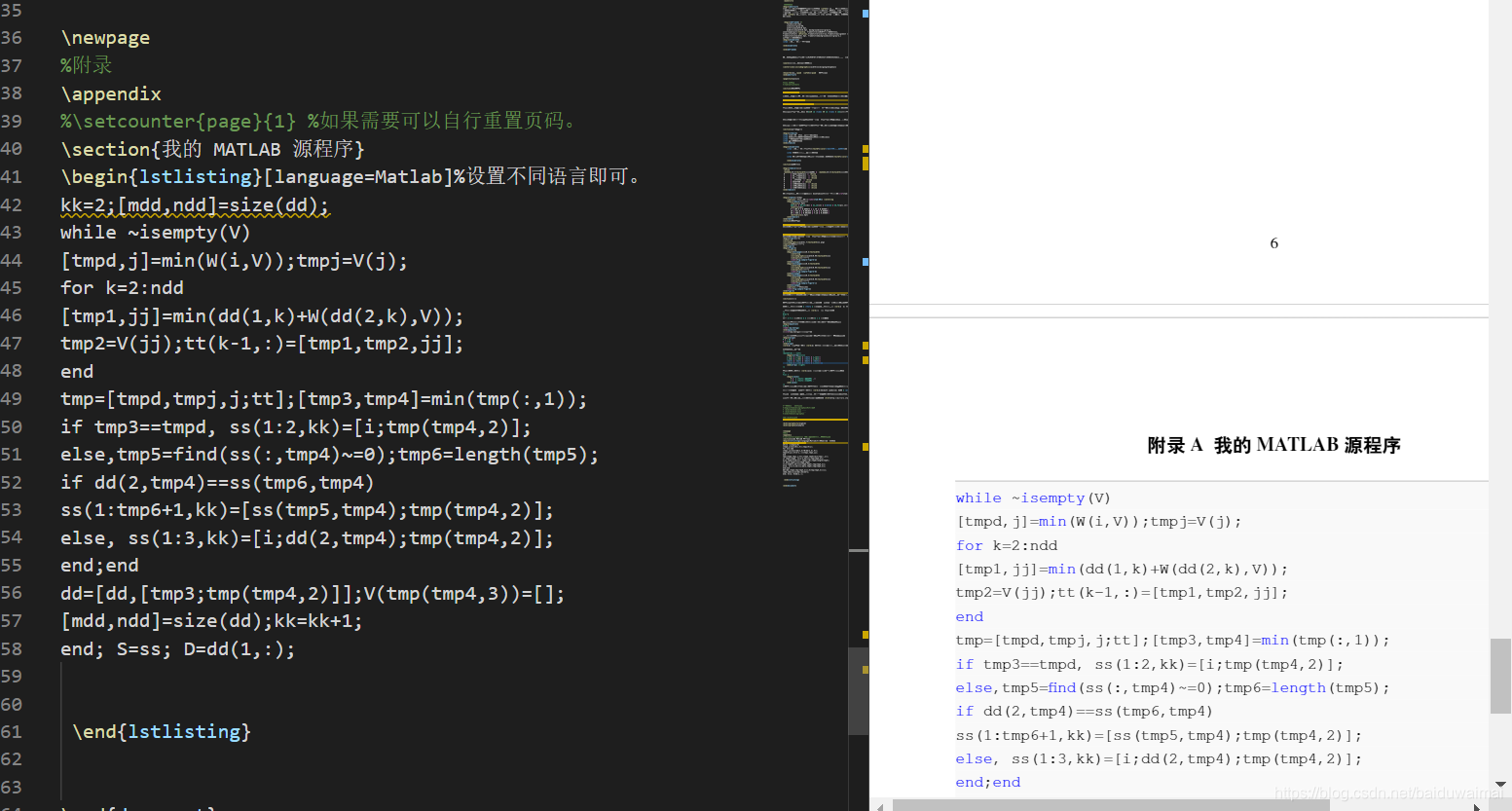Screen dimensions: 1512x811
Task: Click the 'if dd(2,tmp4)==ss(tmp6,tmp4)' editor line
Action: pyautogui.click(x=217, y=482)
